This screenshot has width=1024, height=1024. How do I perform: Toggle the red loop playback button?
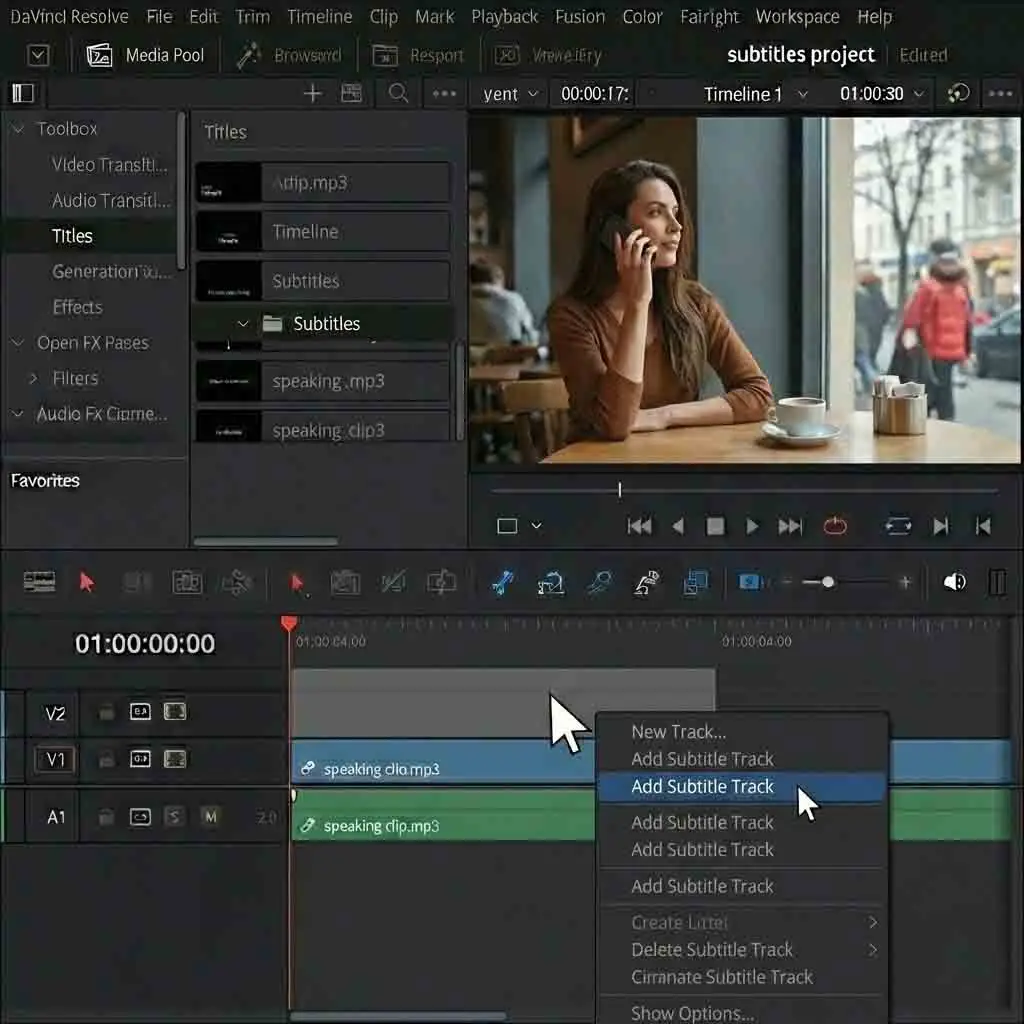pyautogui.click(x=835, y=526)
